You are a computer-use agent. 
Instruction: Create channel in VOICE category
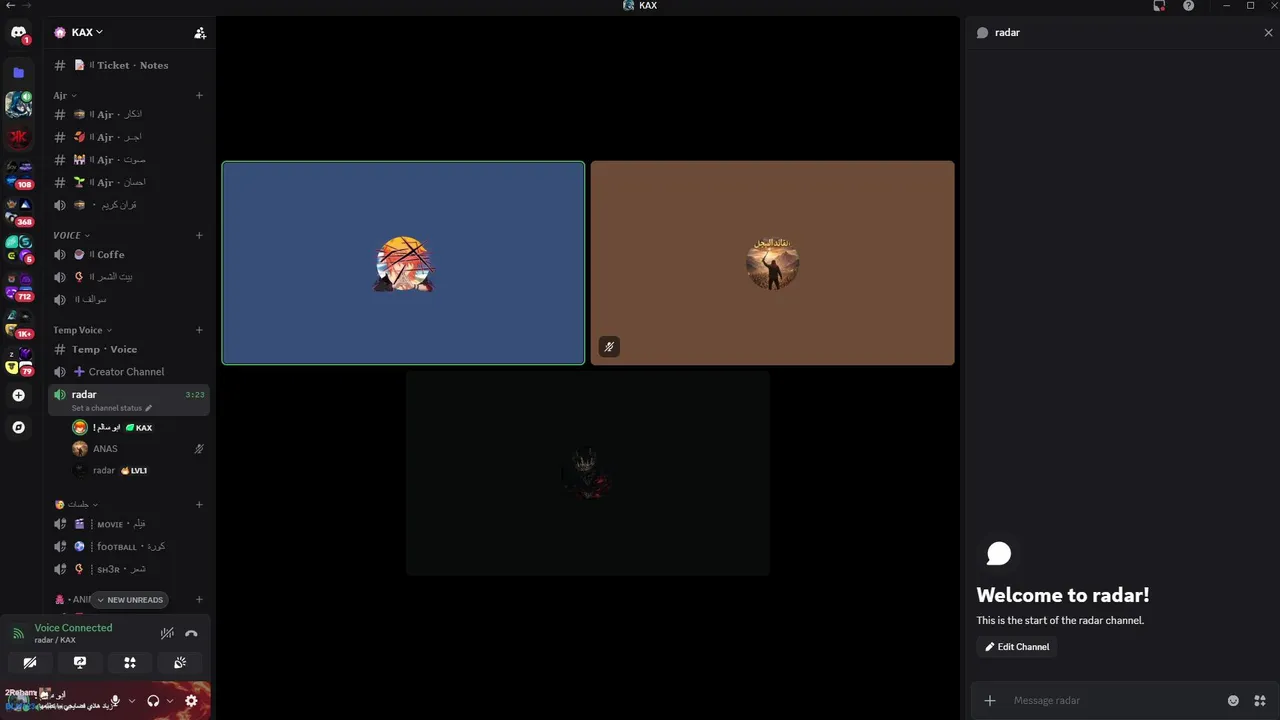click(x=199, y=235)
